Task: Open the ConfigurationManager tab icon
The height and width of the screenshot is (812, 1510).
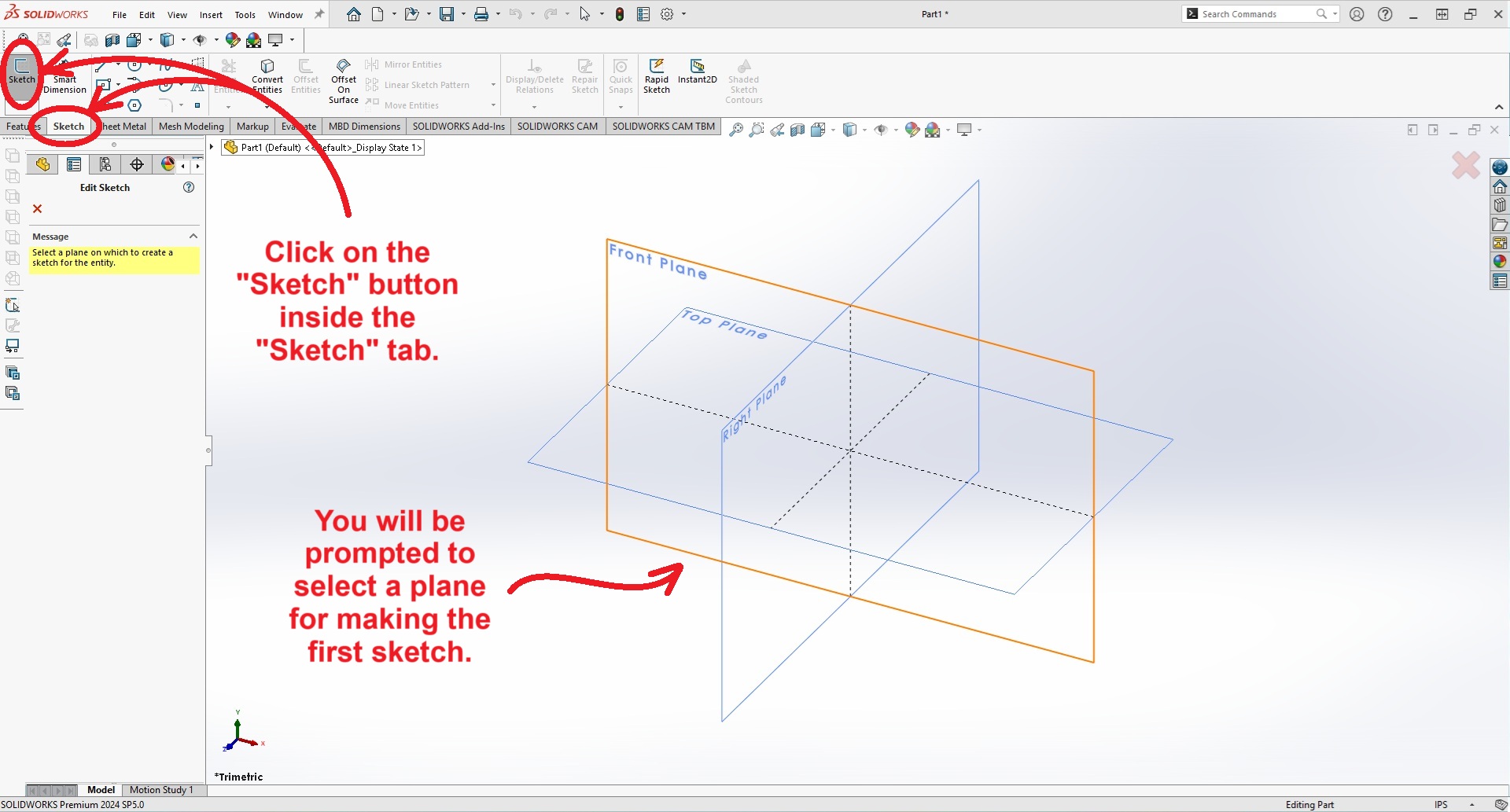Action: 105,164
